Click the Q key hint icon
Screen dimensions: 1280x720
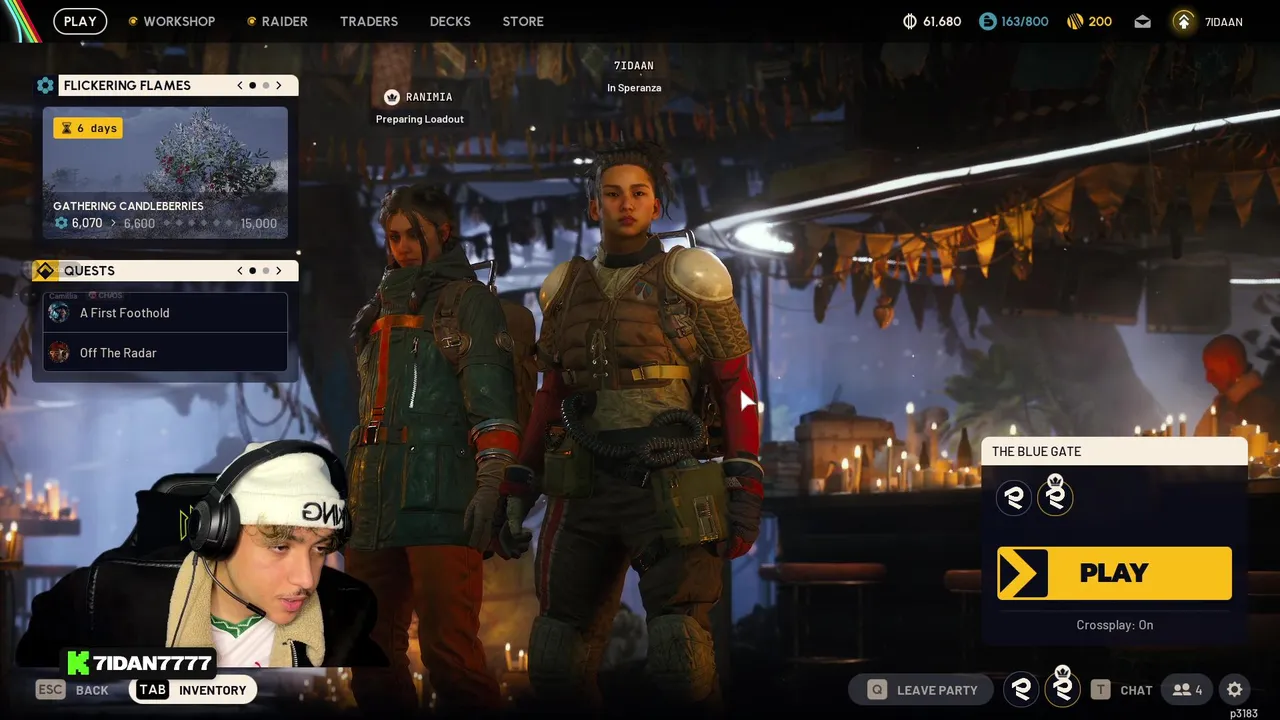tap(877, 690)
